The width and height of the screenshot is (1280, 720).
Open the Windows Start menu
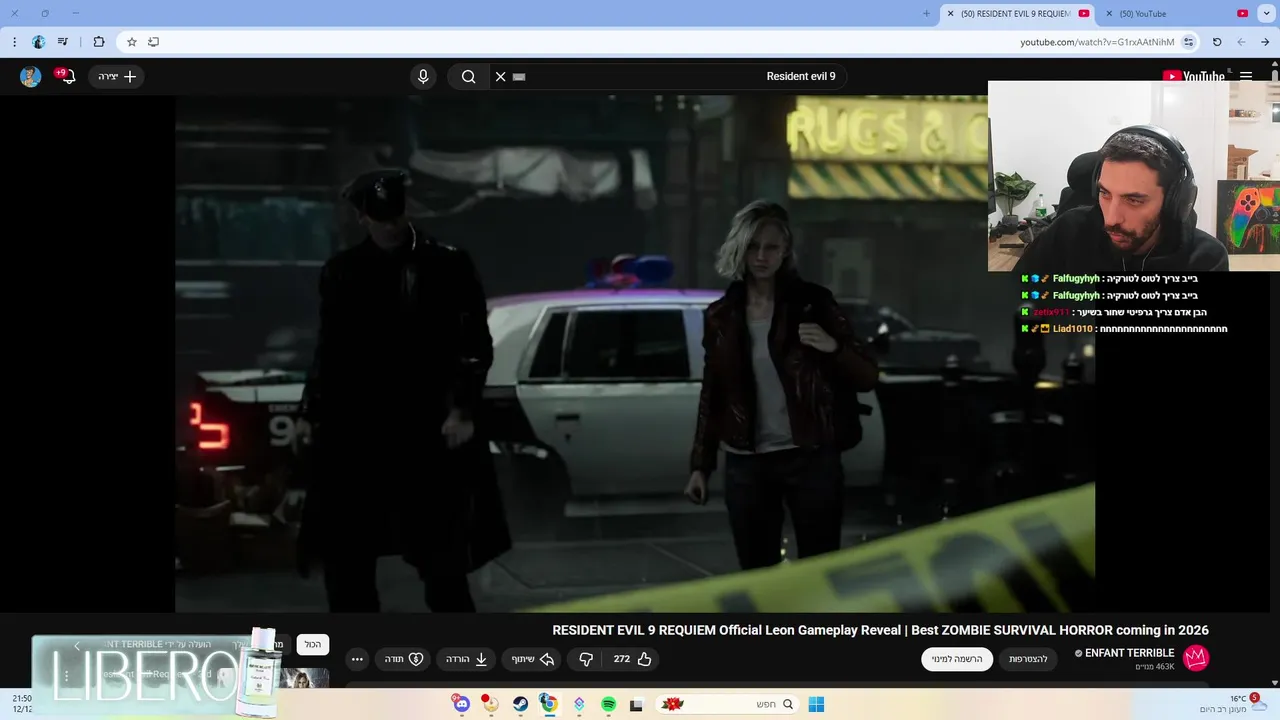point(816,704)
